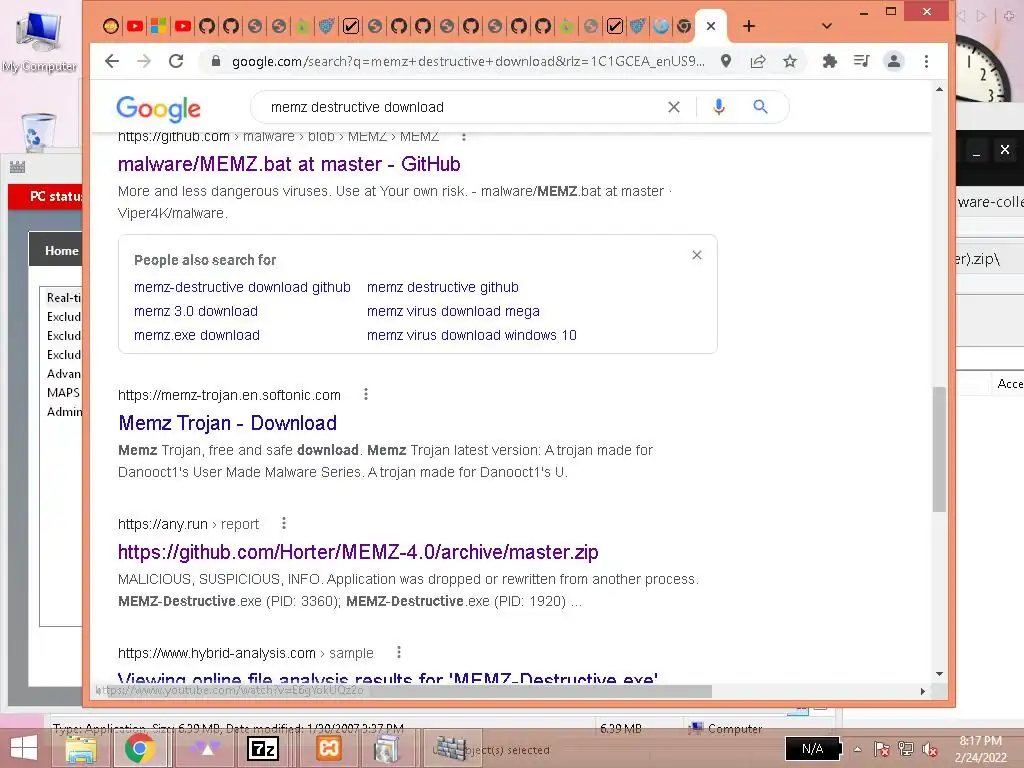Switch to the Microsoft logo tab
Viewport: 1024px width, 768px height.
point(159,26)
